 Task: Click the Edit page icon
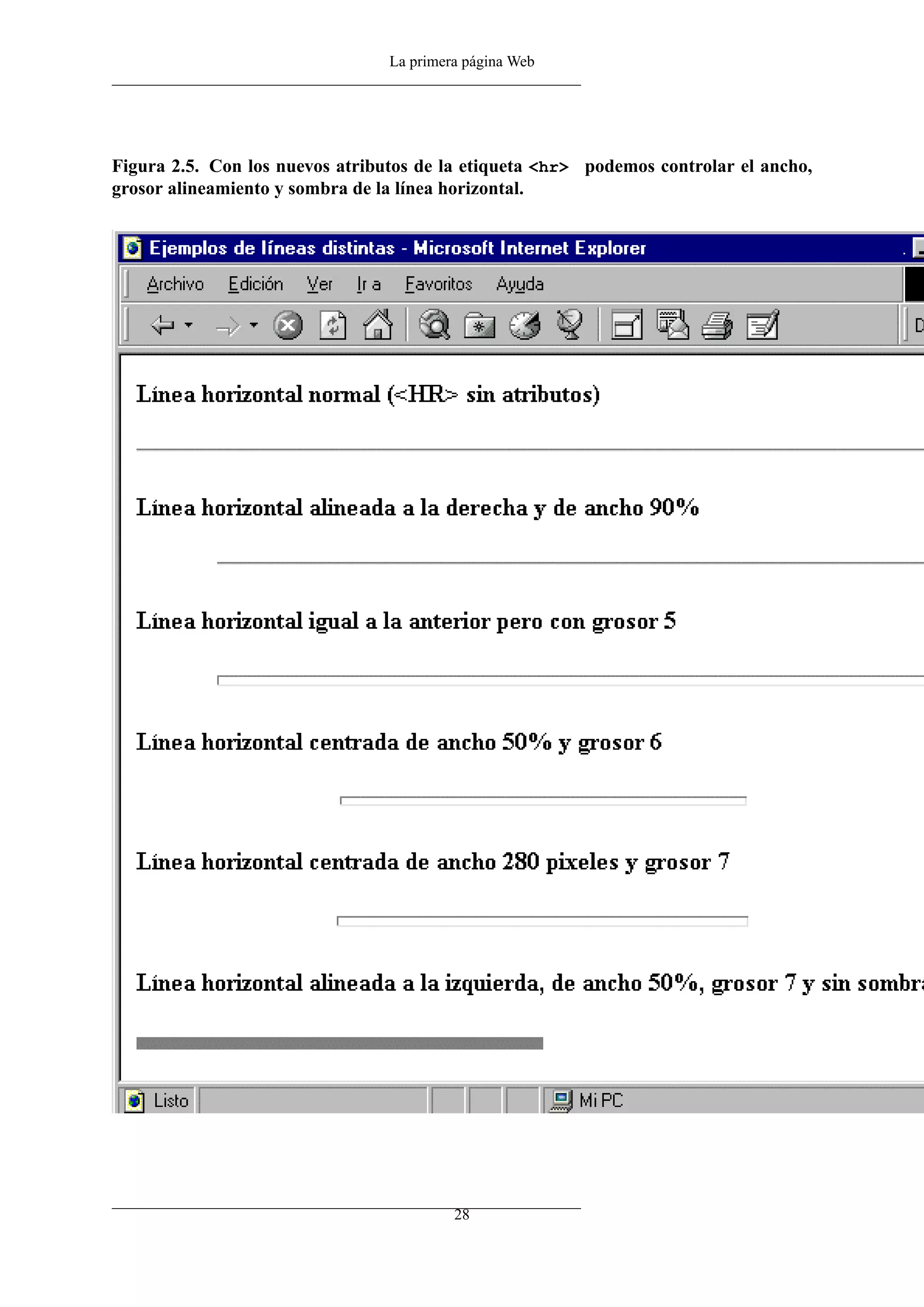click(762, 325)
